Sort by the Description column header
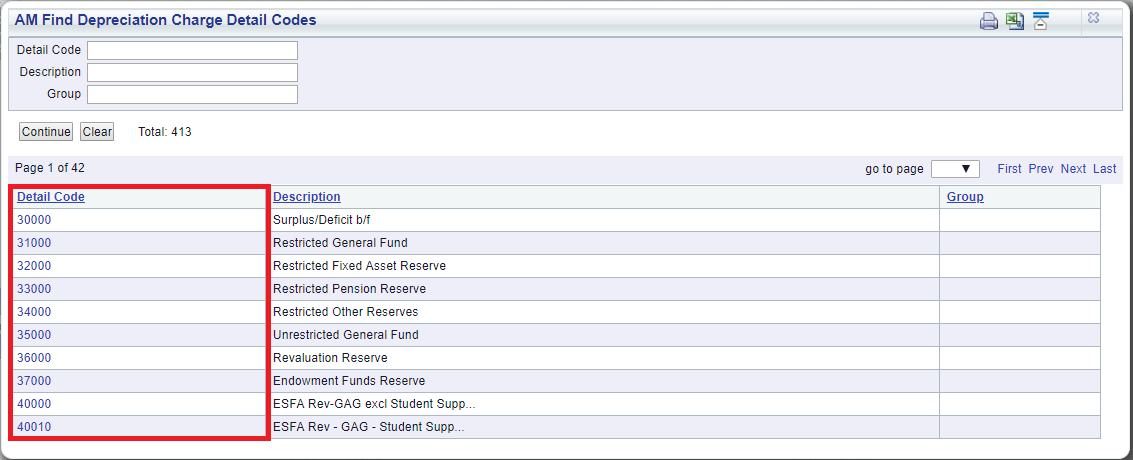Image resolution: width=1133 pixels, height=460 pixels. pos(307,197)
